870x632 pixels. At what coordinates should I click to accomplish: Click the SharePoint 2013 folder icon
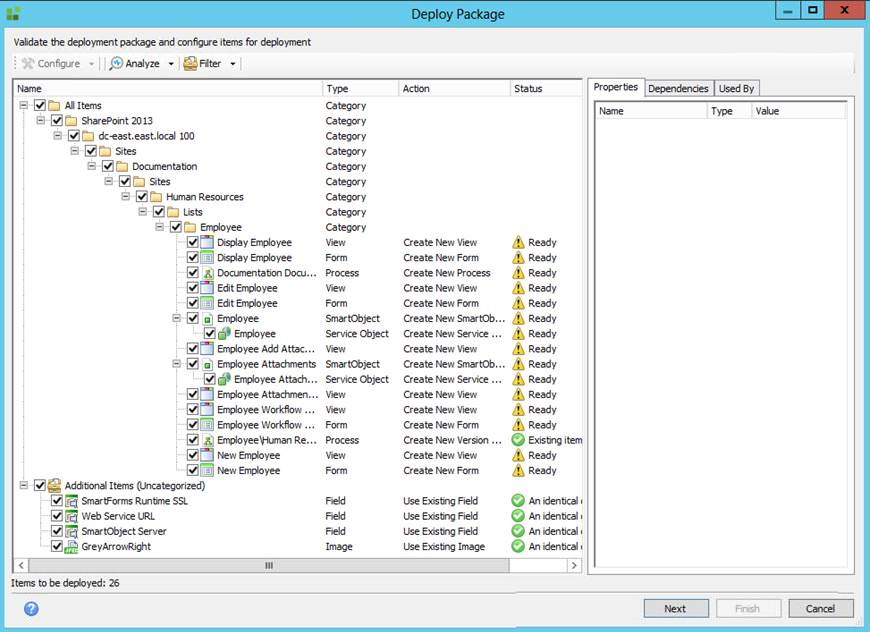[72, 121]
